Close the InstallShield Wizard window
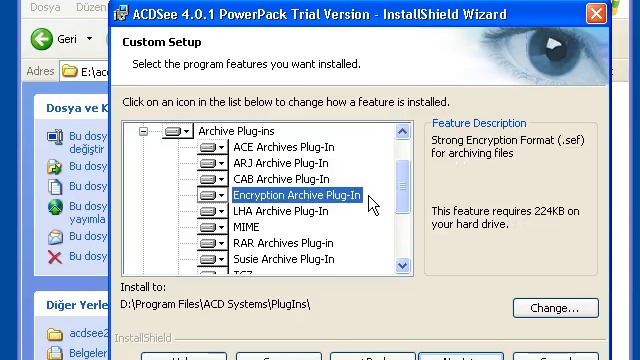The image size is (640, 360). (596, 14)
